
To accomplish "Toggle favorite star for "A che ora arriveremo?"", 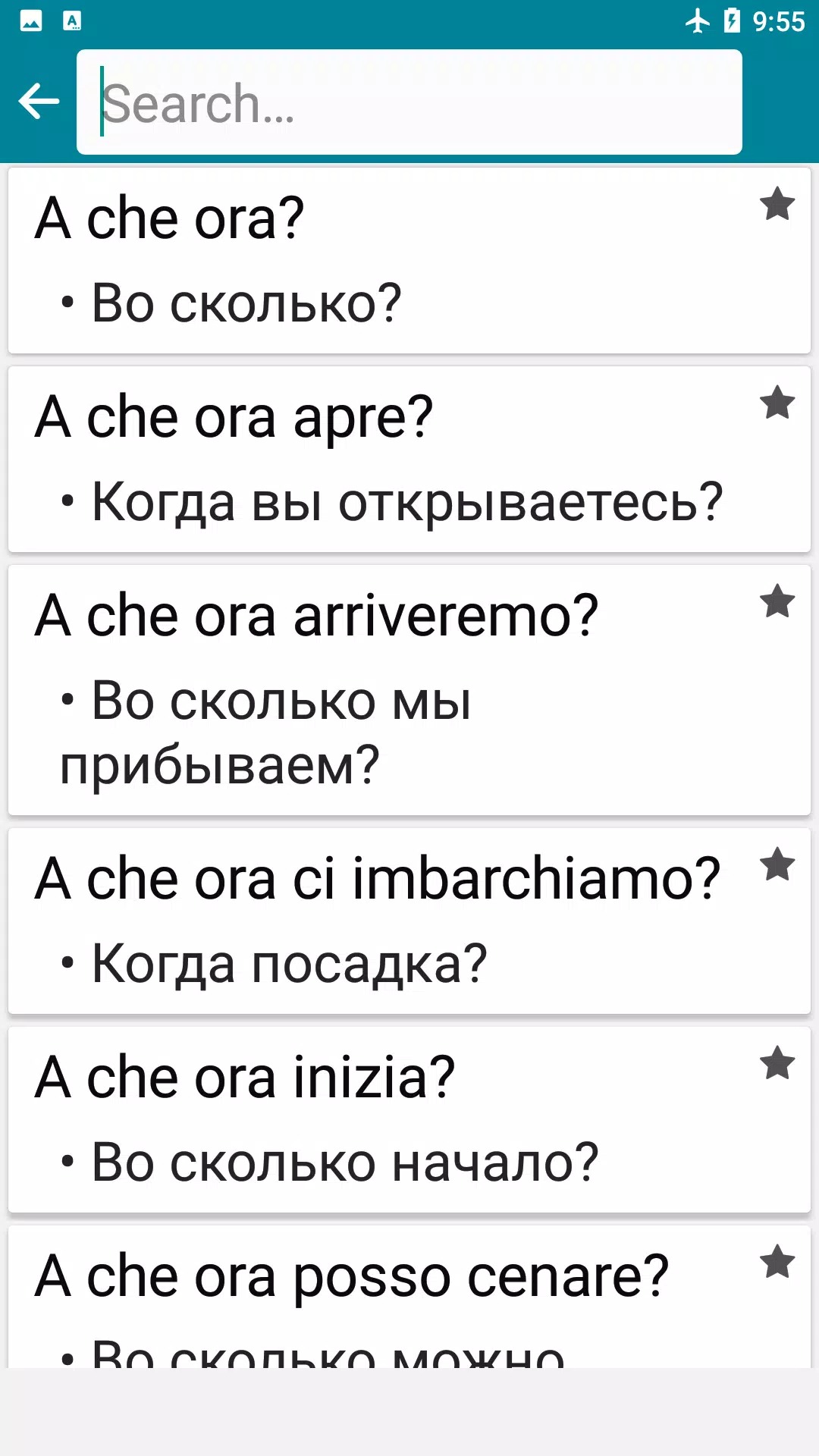I will [777, 602].
